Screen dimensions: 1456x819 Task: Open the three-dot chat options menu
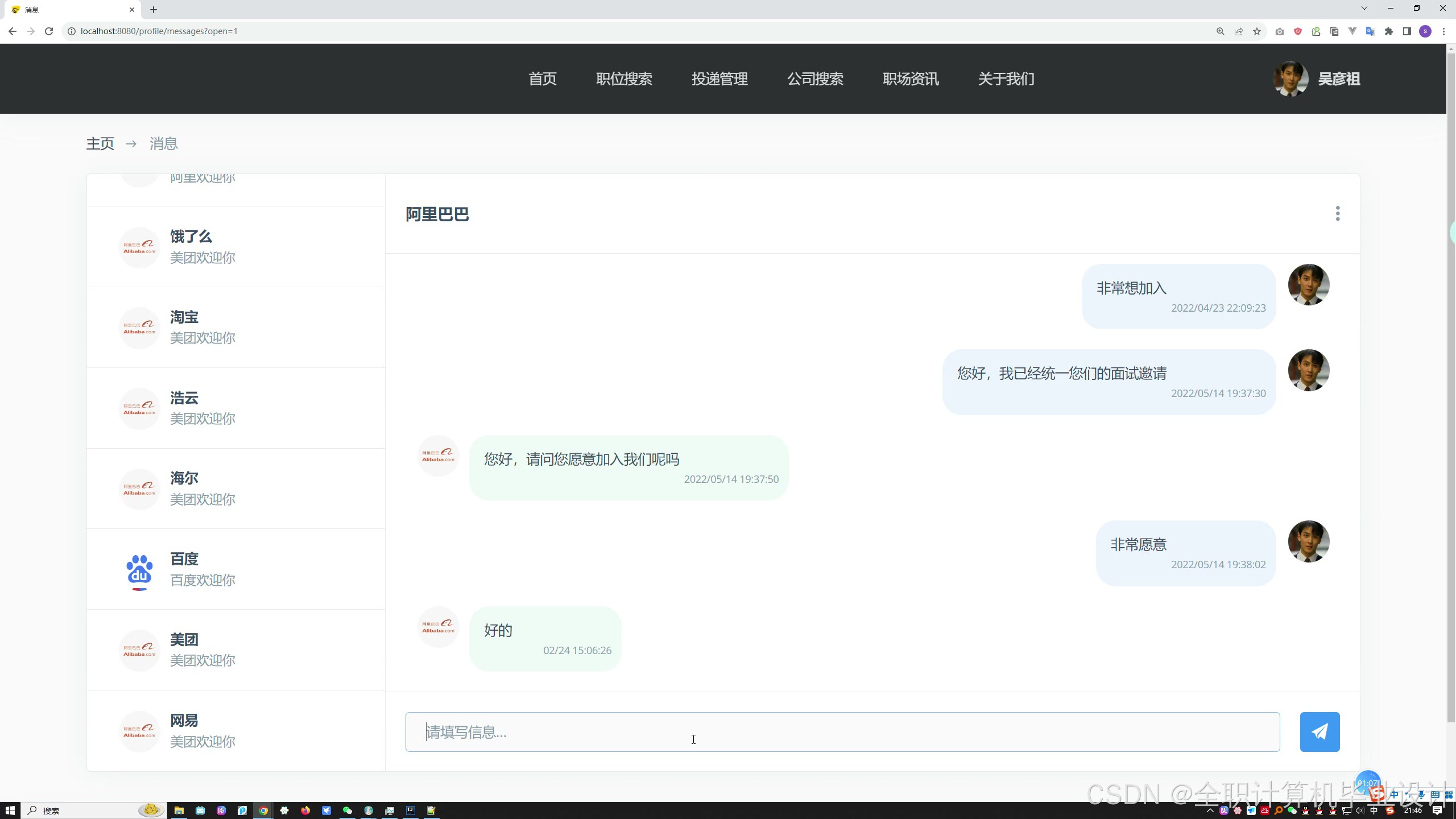click(x=1337, y=213)
